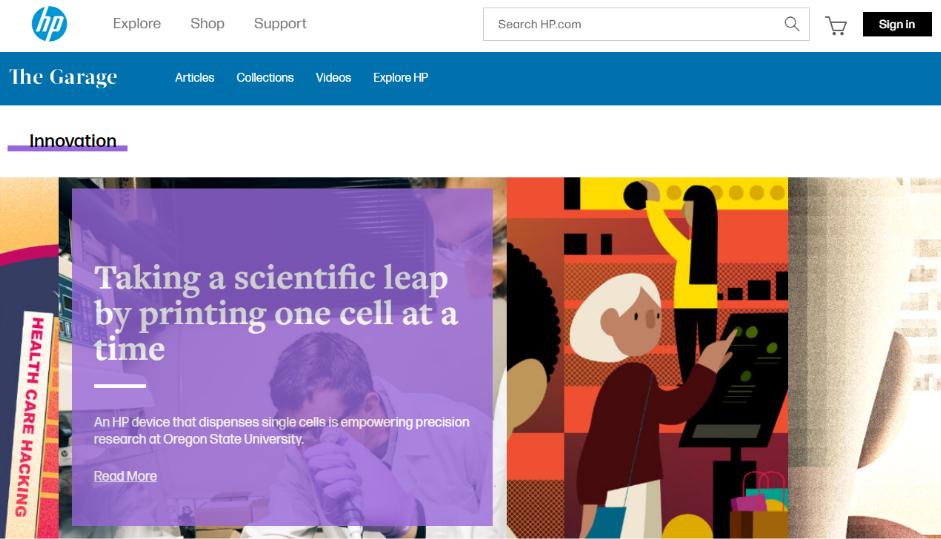
Task: Expand the Shop menu
Action: [207, 24]
